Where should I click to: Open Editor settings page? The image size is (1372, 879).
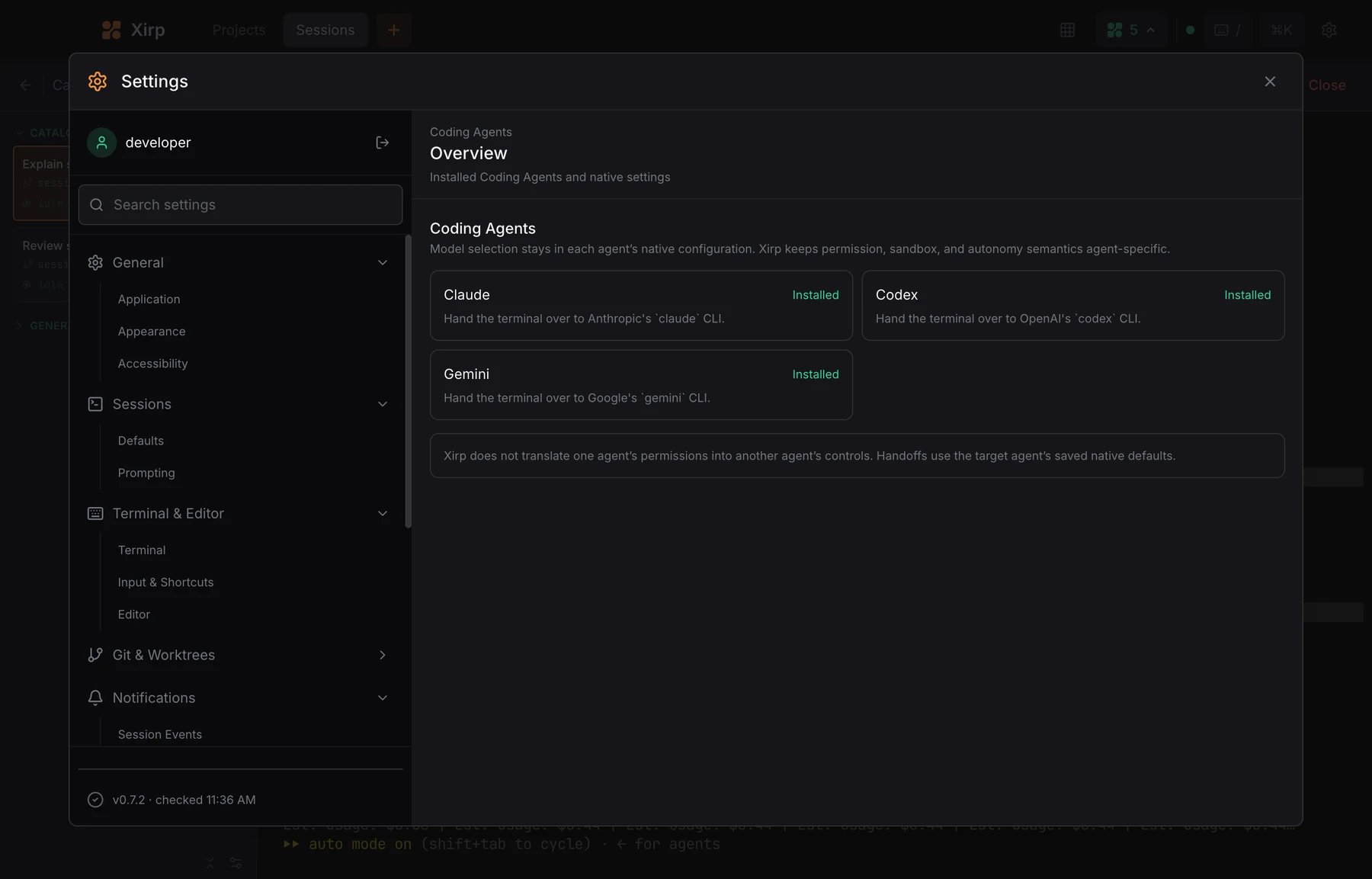pos(134,614)
